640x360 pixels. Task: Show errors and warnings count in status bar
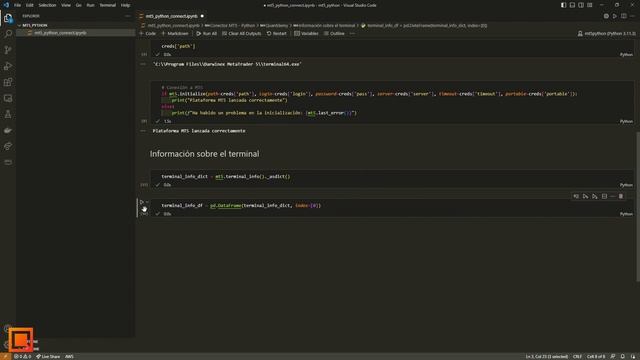pos(22,356)
